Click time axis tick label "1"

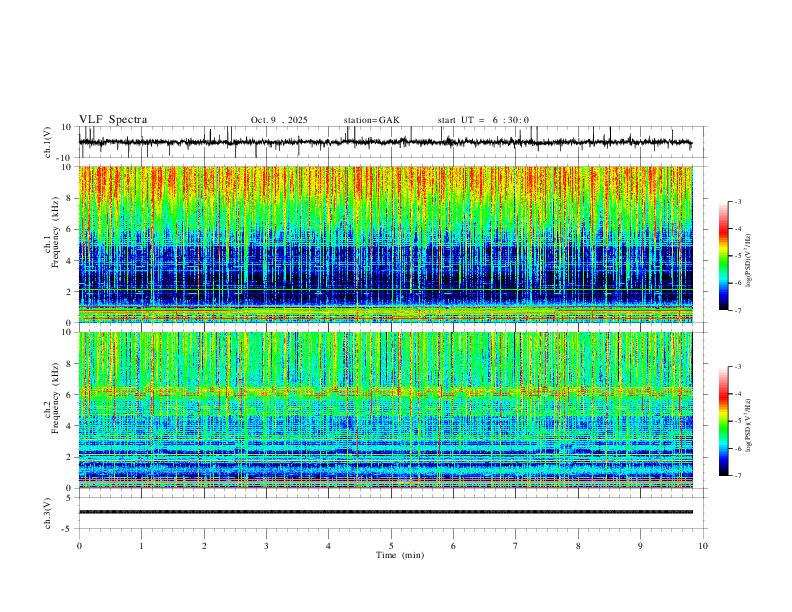point(142,546)
